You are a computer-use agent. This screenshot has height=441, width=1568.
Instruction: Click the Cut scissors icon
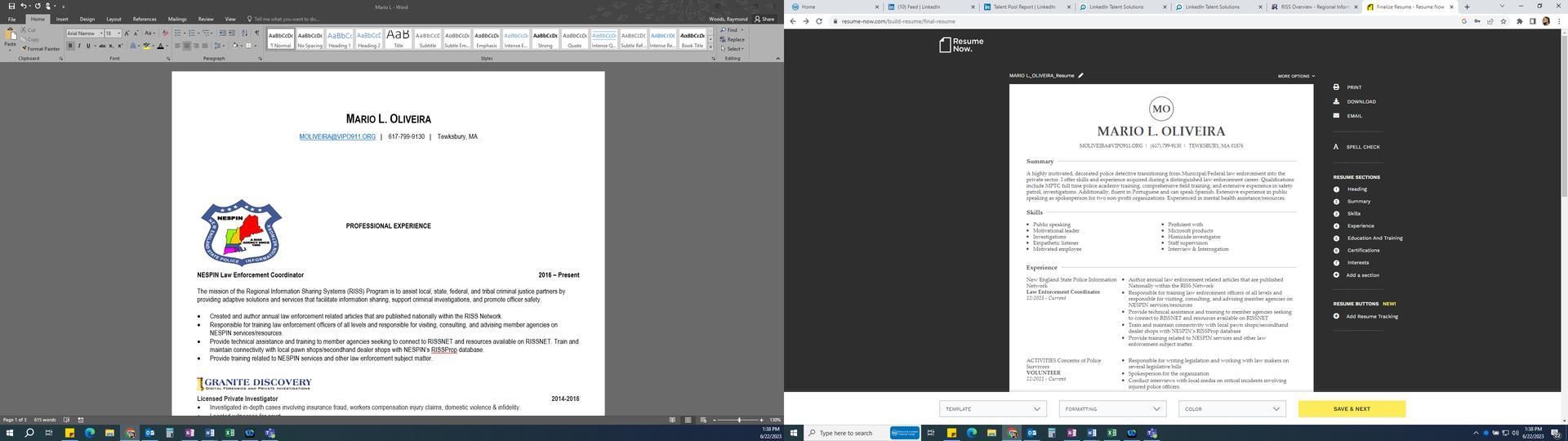[24, 29]
